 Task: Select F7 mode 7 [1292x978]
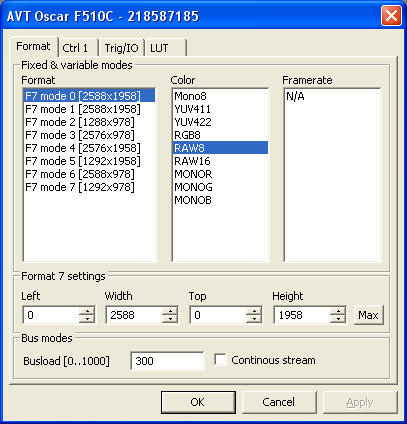pos(89,187)
